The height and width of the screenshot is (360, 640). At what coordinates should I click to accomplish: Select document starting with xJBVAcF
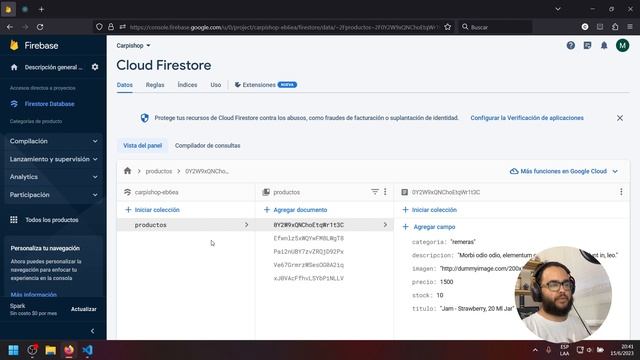(309, 278)
